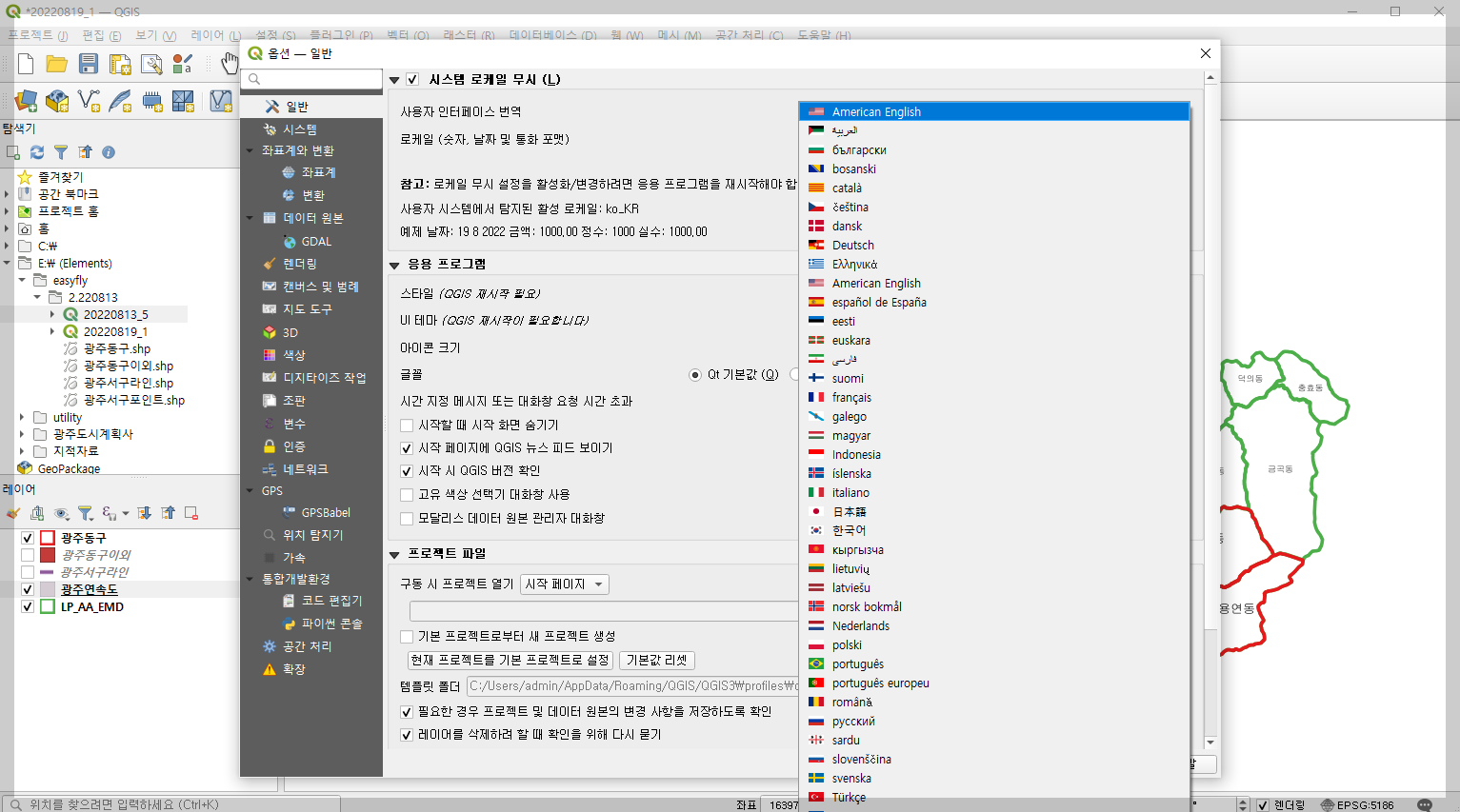The height and width of the screenshot is (812, 1460).
Task: Open the Data Source Manager icon
Action: [x=26, y=100]
